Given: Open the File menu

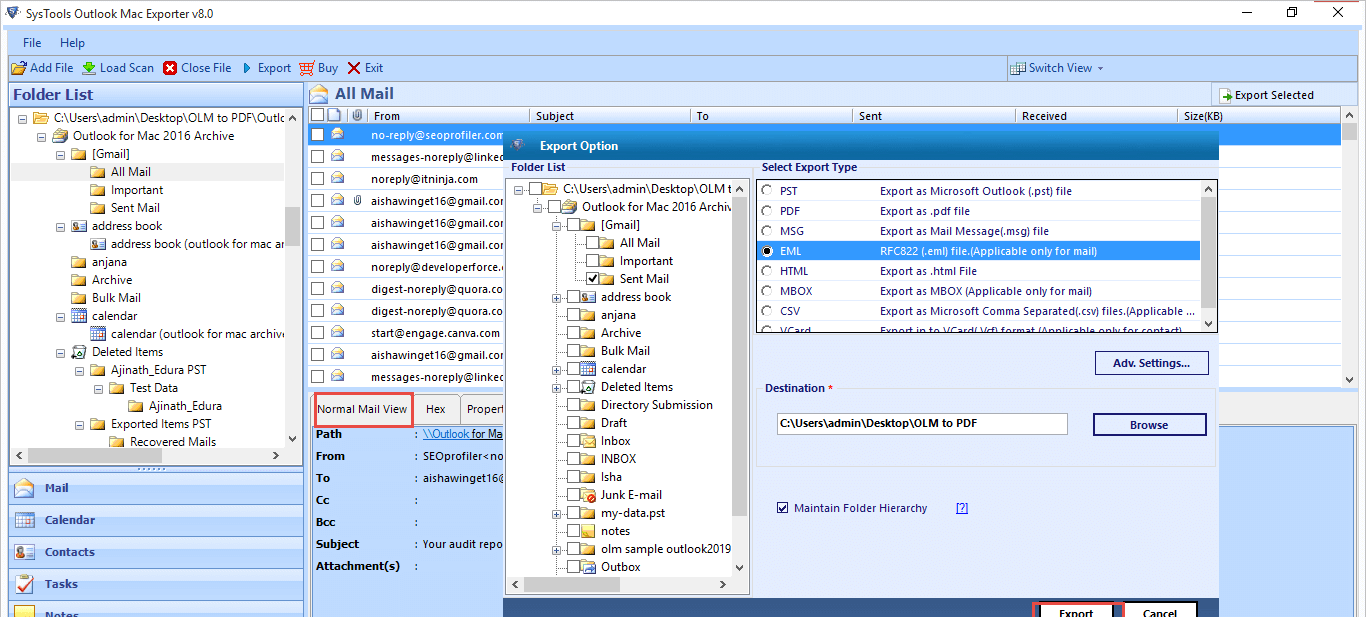Looking at the screenshot, I should (x=32, y=43).
